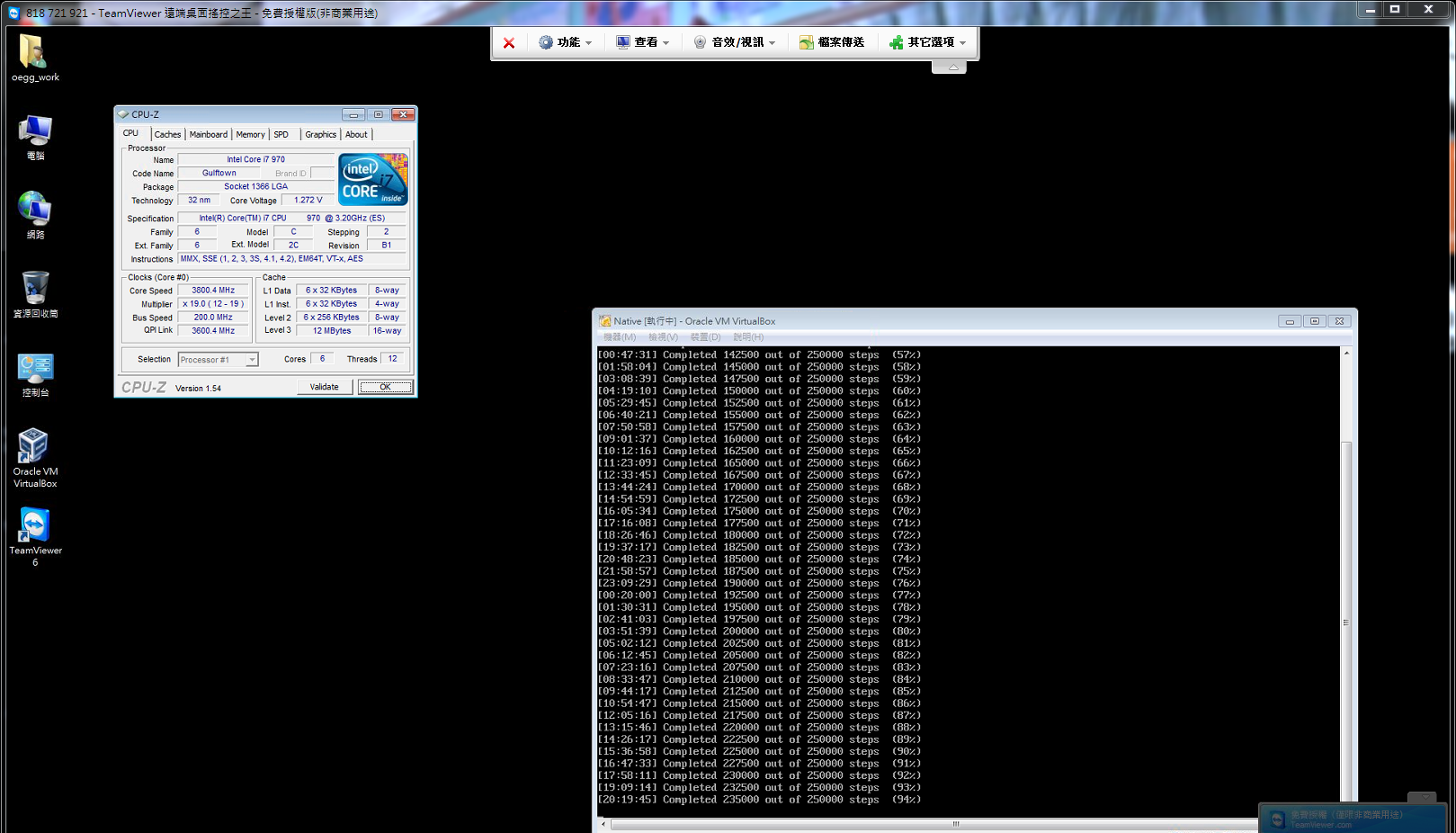
Task: Click the Instructions list MMX, SSE text
Action: (x=292, y=258)
